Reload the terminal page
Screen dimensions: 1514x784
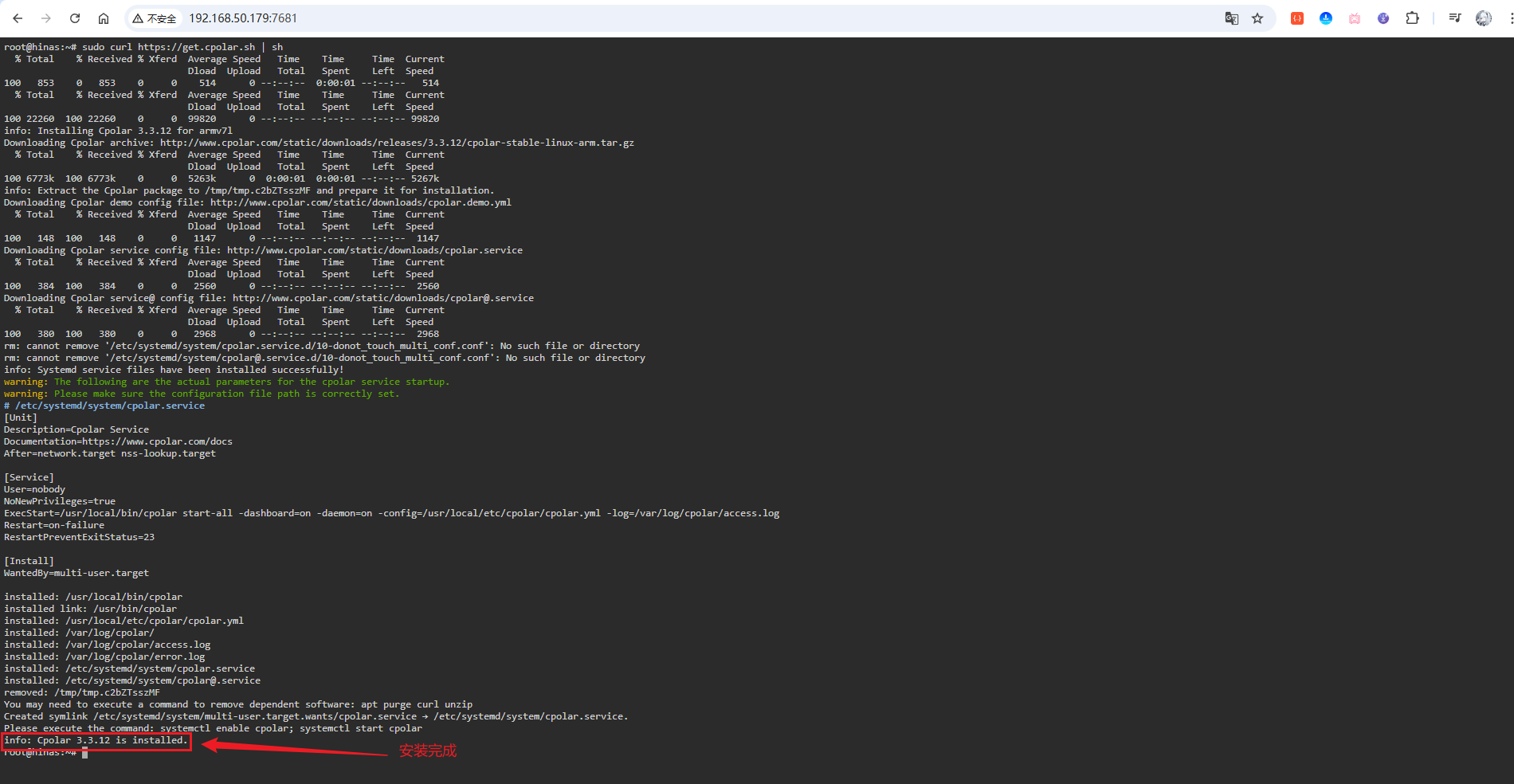tap(75, 18)
